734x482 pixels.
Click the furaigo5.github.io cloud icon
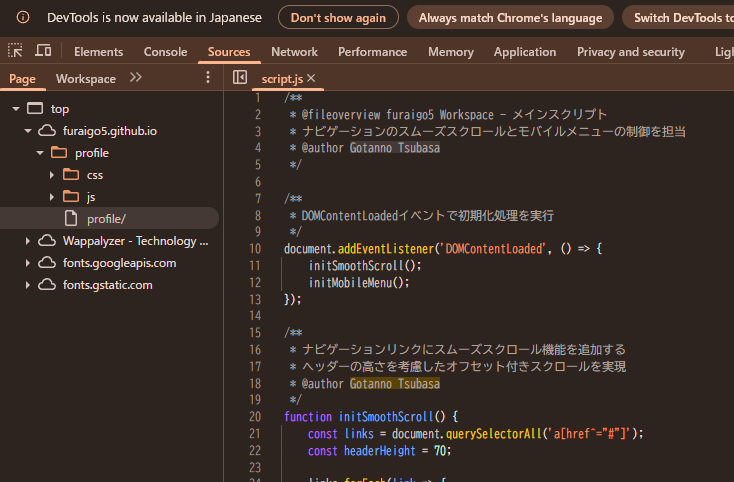pyautogui.click(x=46, y=131)
